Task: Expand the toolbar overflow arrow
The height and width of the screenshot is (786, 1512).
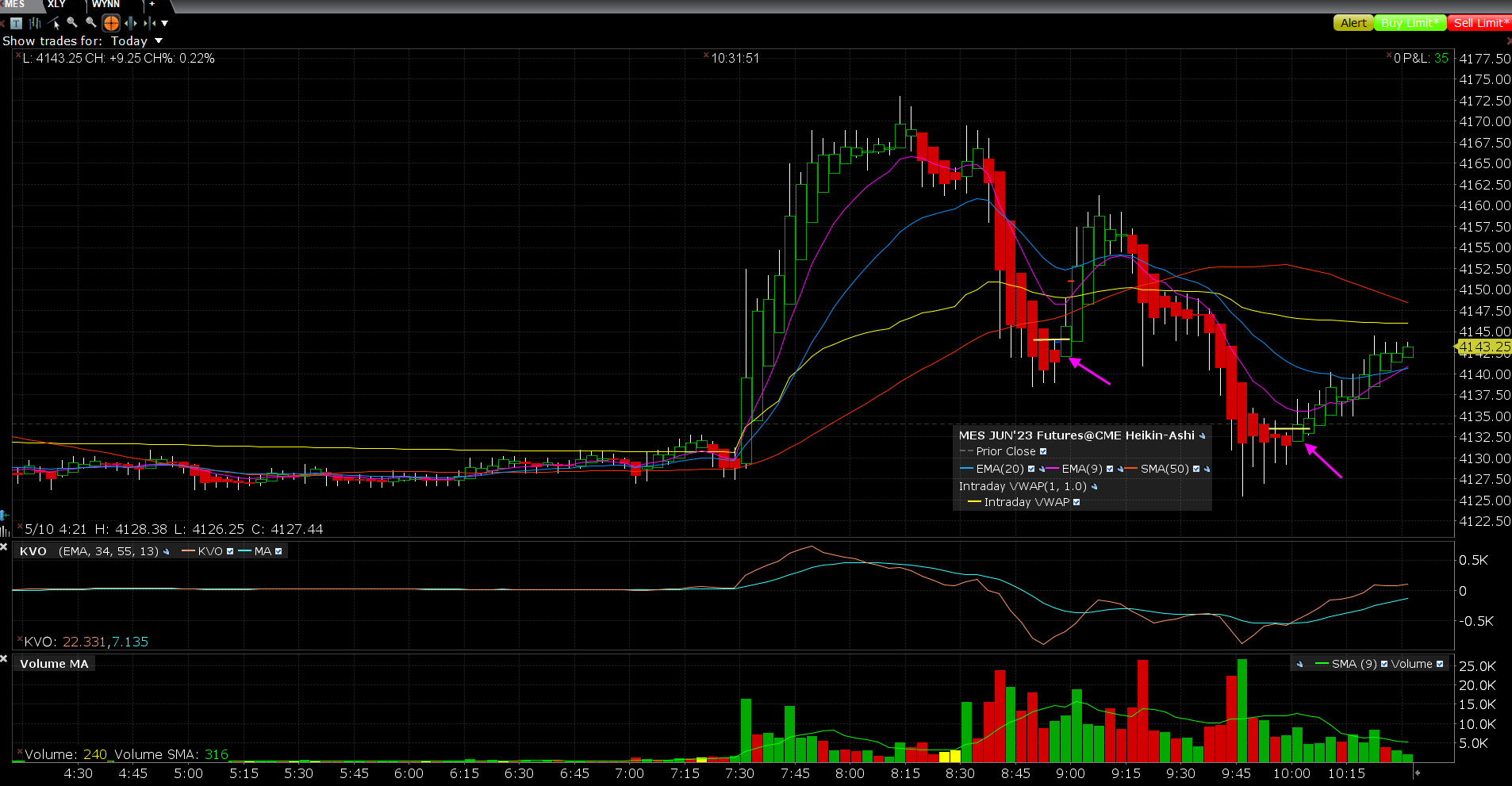Action: coord(165,23)
